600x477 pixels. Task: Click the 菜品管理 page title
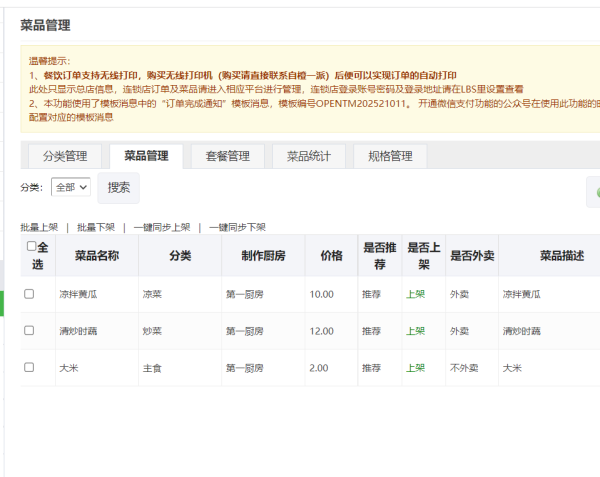pyautogui.click(x=45, y=25)
